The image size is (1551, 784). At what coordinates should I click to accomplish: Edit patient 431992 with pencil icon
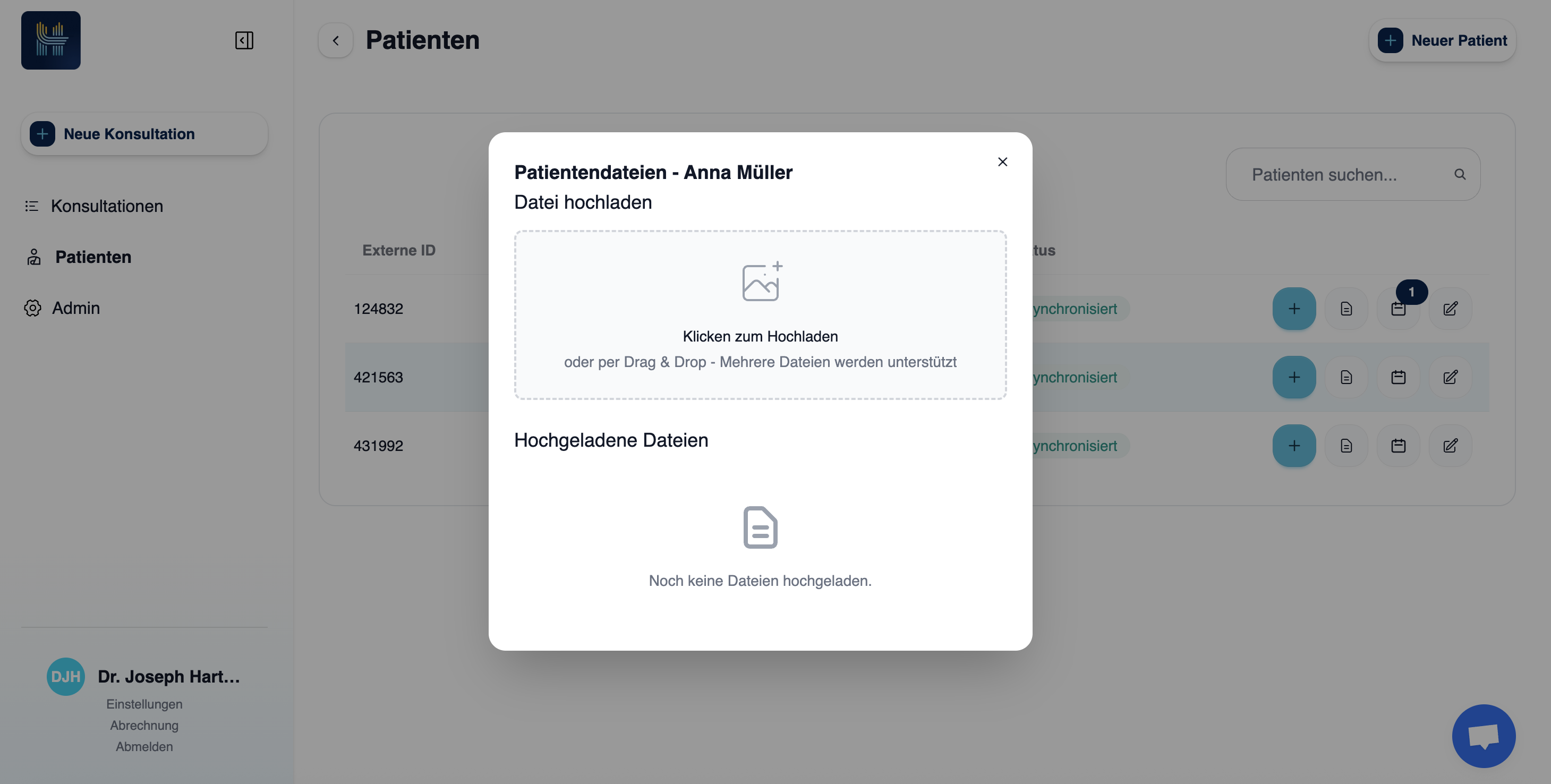1450,446
